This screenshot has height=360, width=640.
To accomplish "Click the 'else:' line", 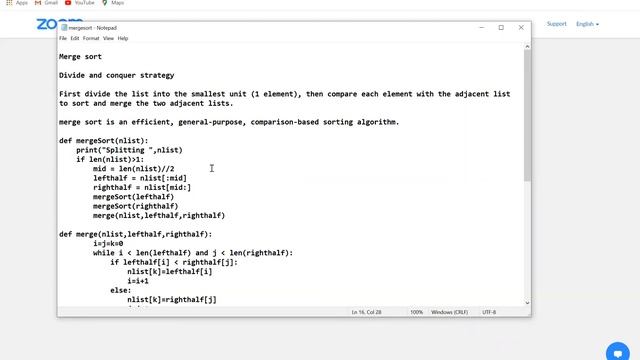I will tap(121, 291).
